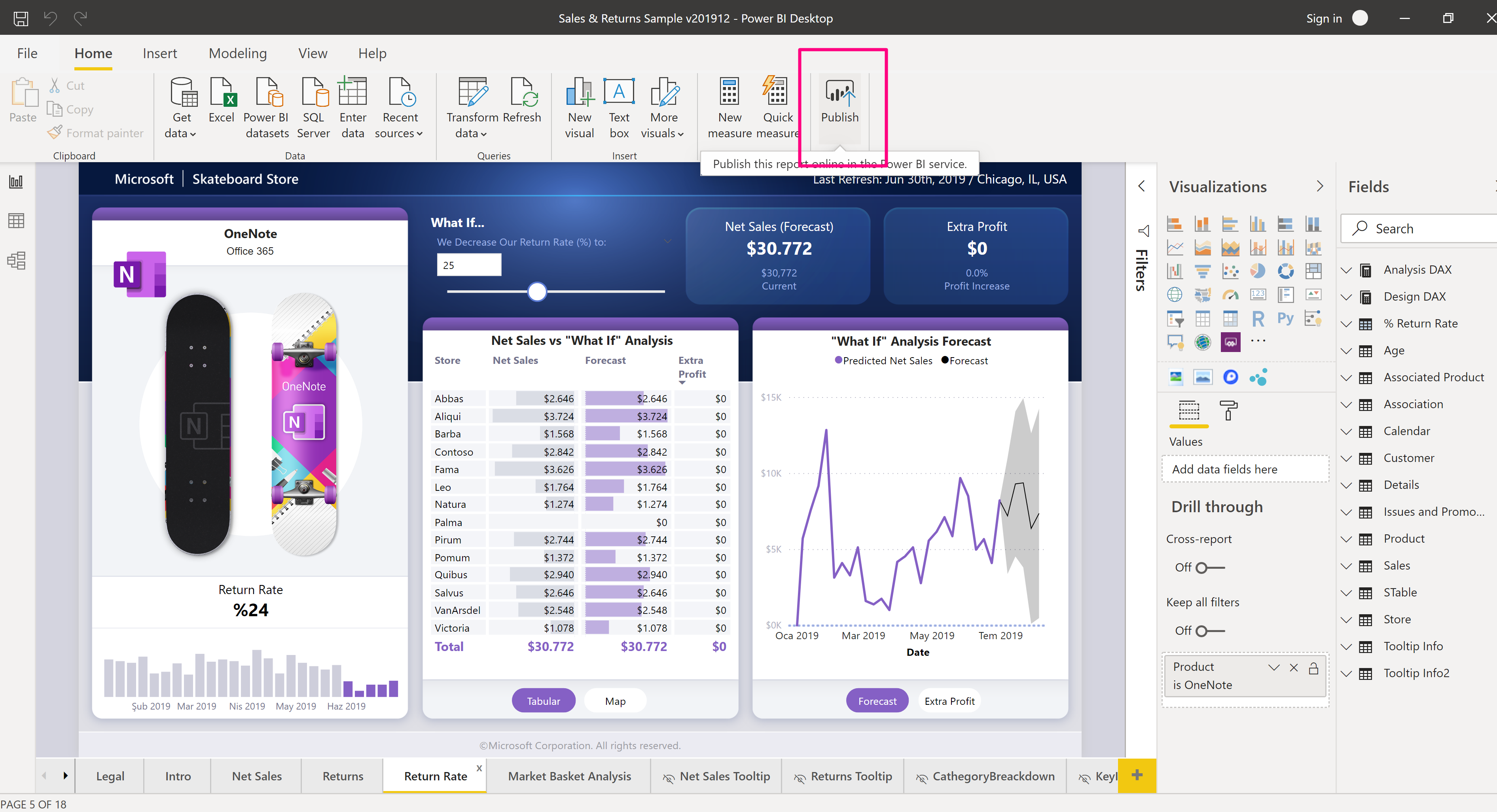Select the line chart visualization
The image size is (1497, 812).
tap(1175, 248)
